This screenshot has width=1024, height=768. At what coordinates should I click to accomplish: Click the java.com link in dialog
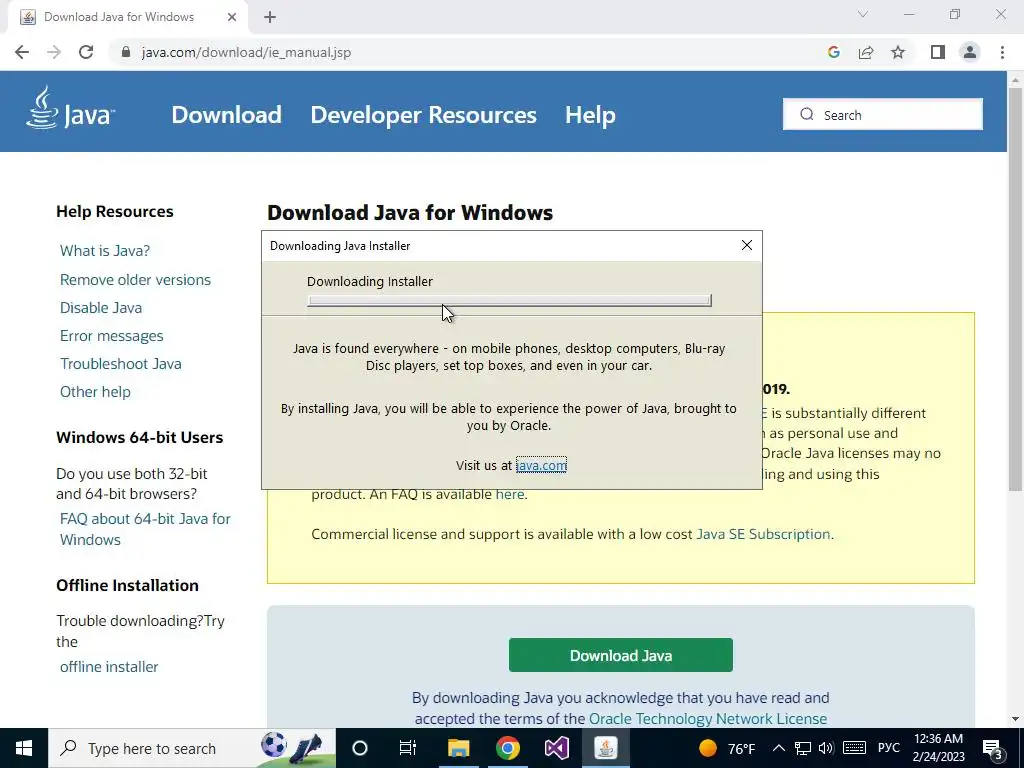(541, 465)
